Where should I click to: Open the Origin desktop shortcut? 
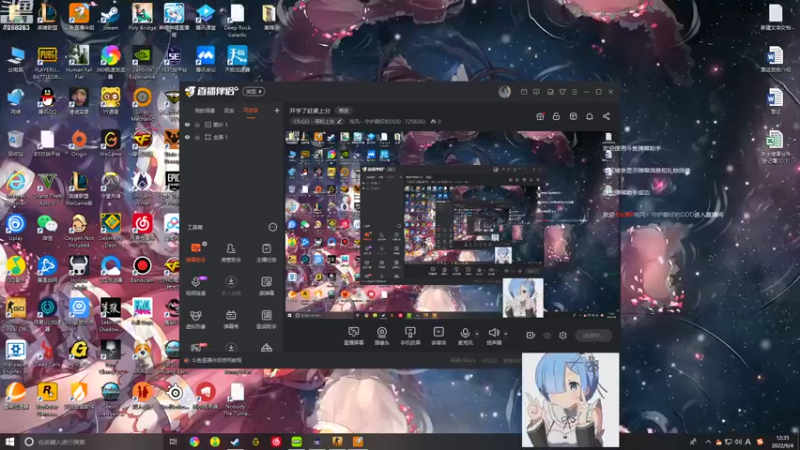(79, 143)
